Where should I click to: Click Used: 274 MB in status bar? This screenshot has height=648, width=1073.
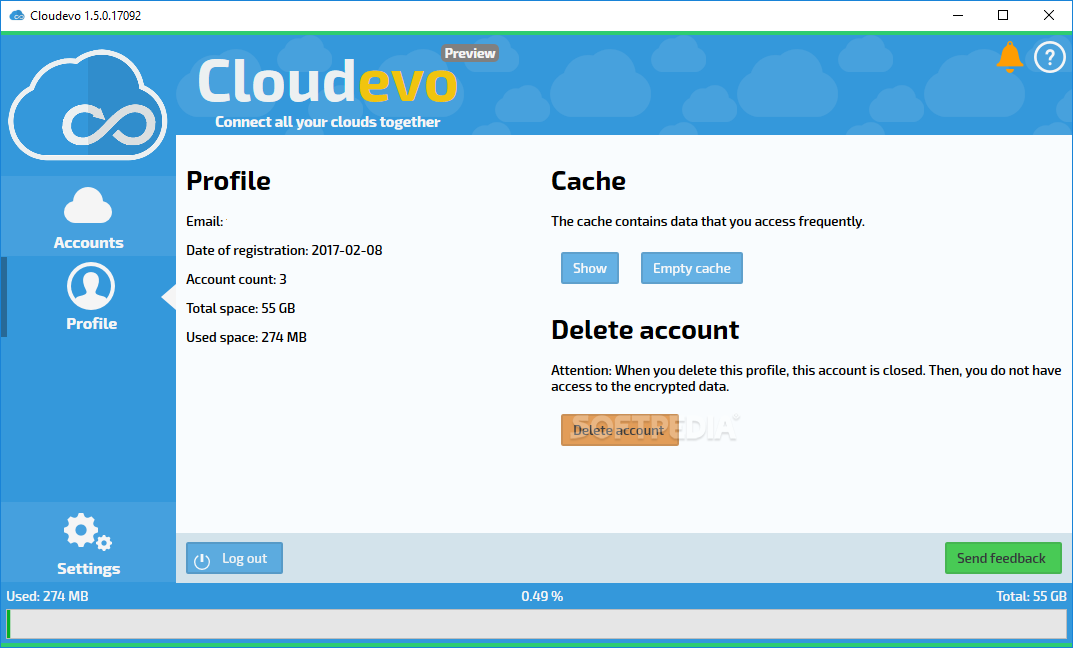(x=47, y=596)
